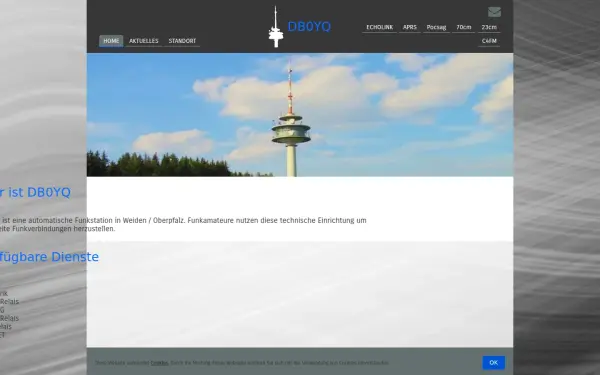Open the Pocsag menu item
This screenshot has height=375, width=600.
436,27
